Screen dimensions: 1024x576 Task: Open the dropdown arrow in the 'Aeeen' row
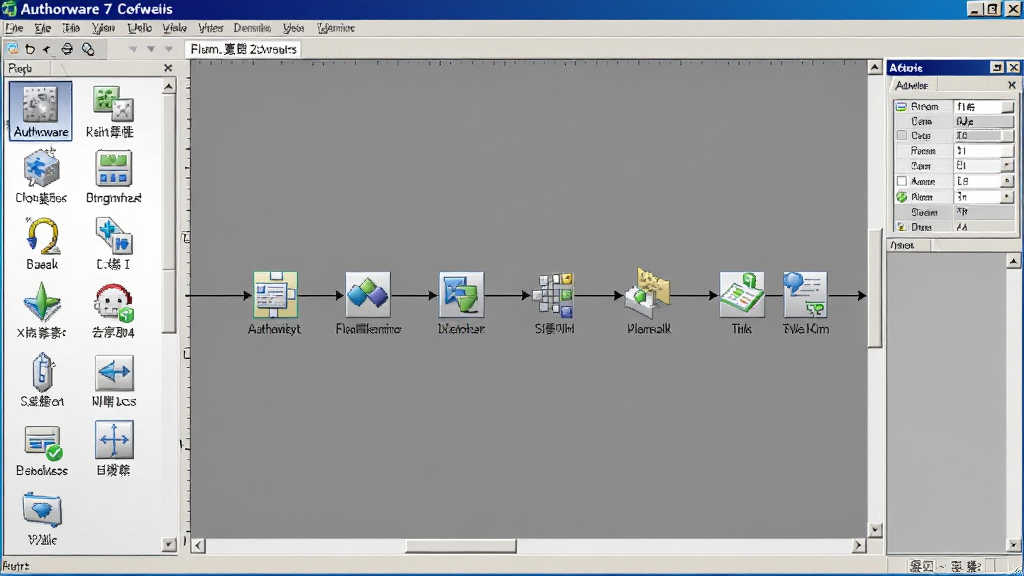pyautogui.click(x=1007, y=180)
